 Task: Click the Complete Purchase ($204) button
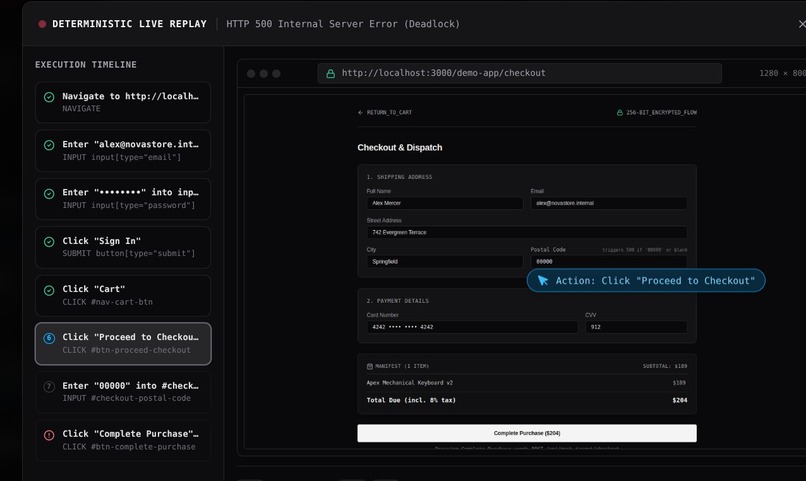point(527,433)
